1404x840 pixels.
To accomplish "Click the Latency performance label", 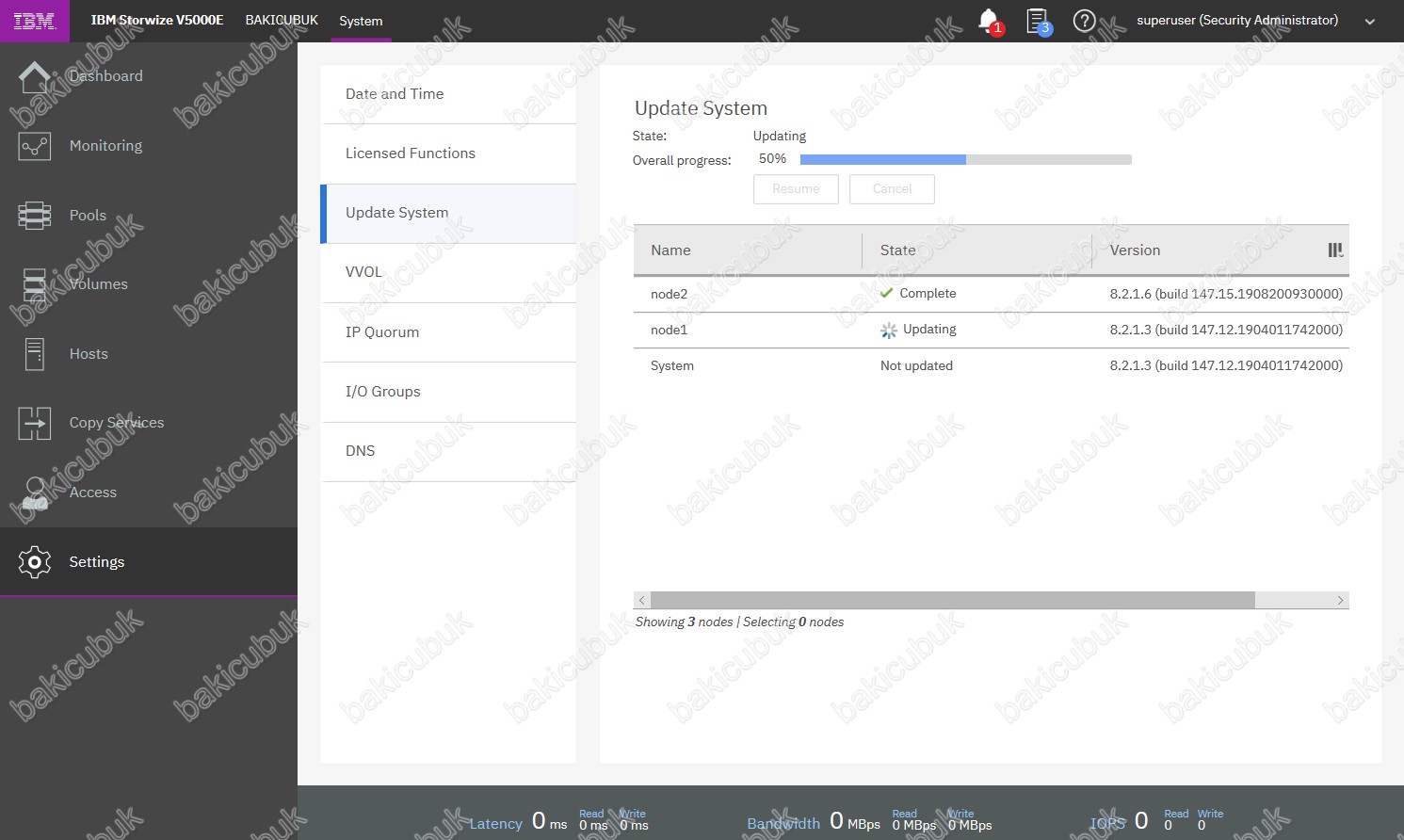I will click(495, 823).
